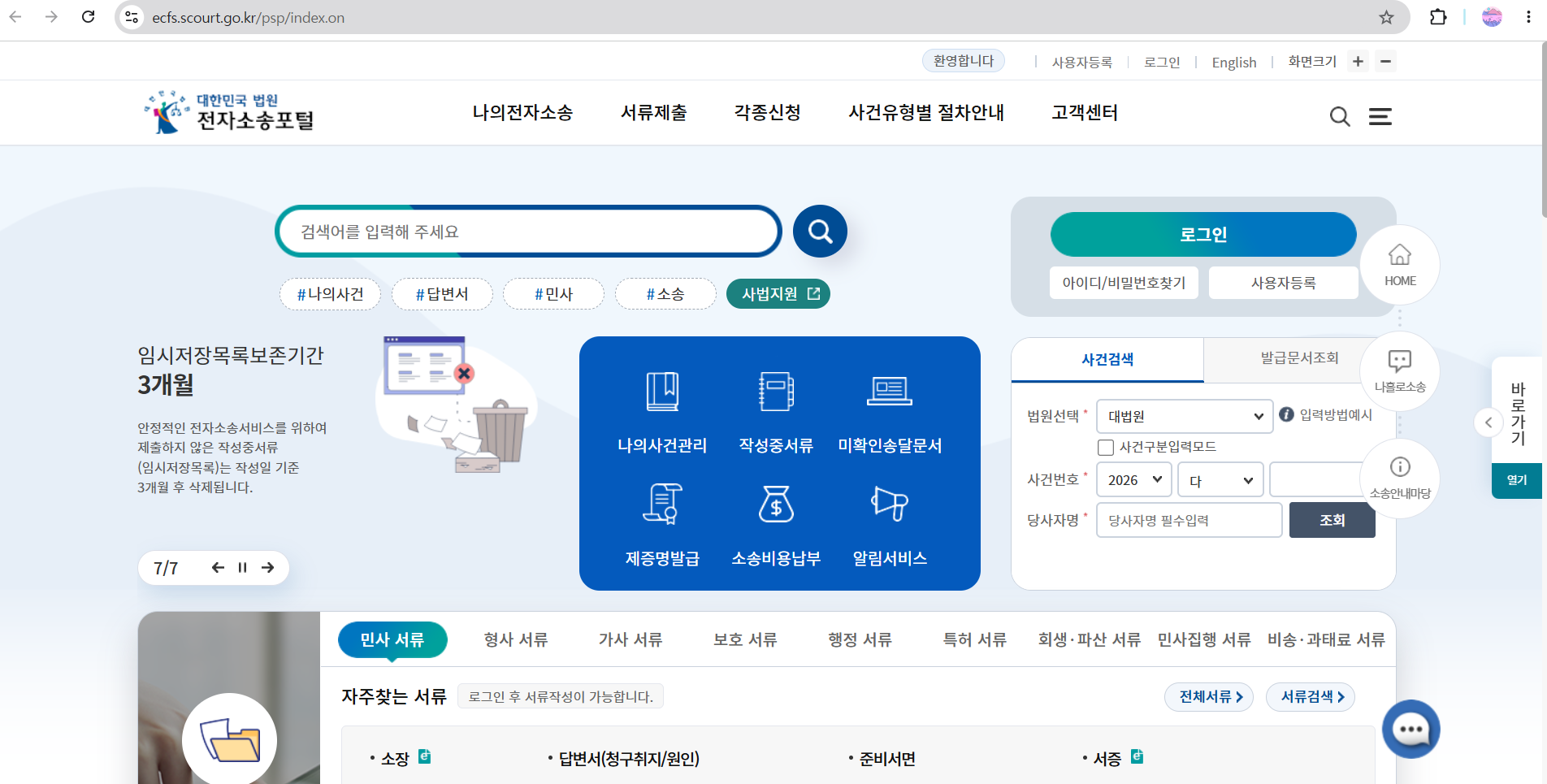Click the browser address bar URL

tap(248, 18)
